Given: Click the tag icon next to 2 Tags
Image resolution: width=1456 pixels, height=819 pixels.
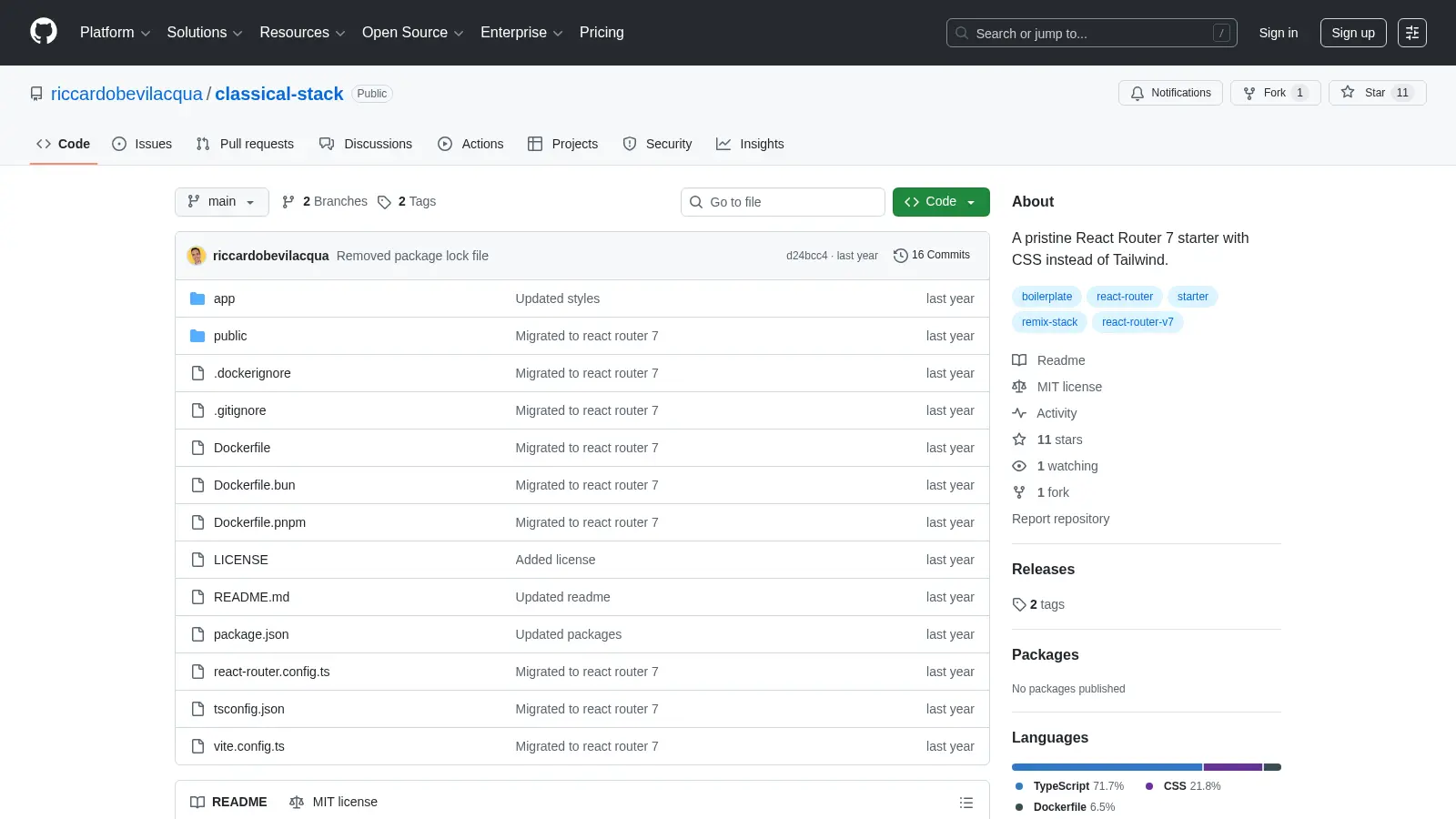Looking at the screenshot, I should (384, 202).
